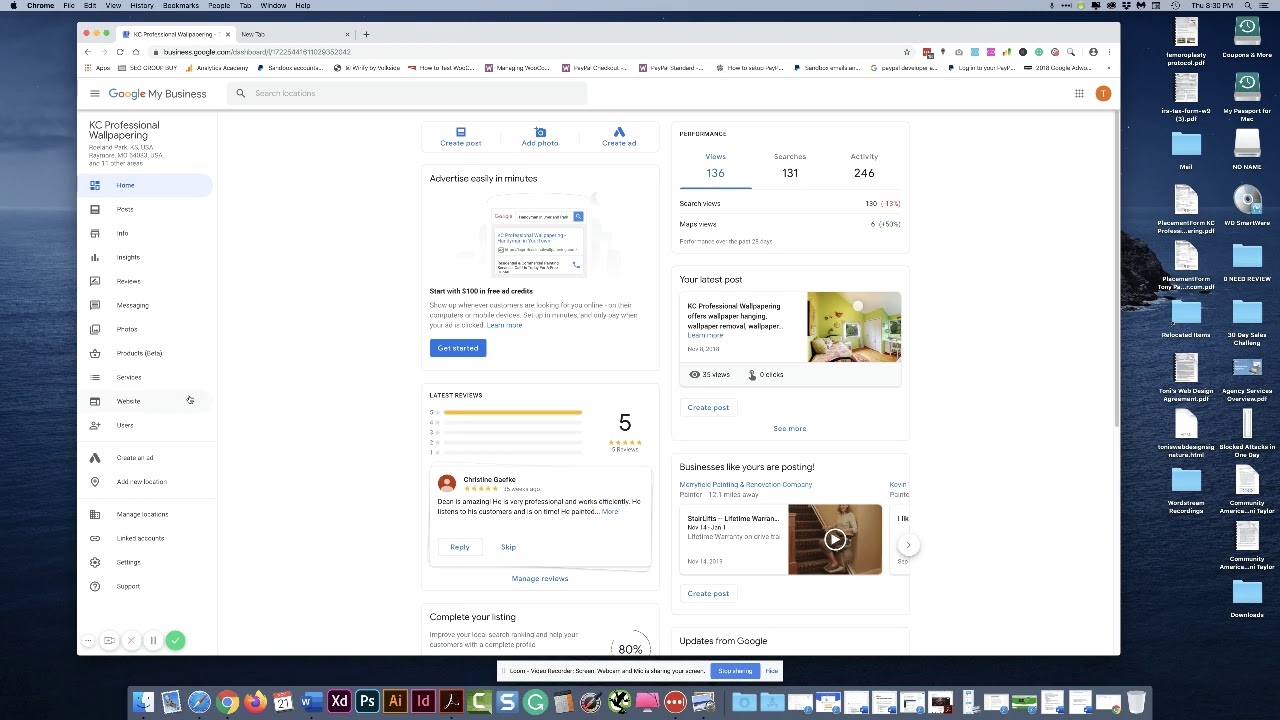1280x720 pixels.
Task: Open the Google My Business logo
Action: 157,94
